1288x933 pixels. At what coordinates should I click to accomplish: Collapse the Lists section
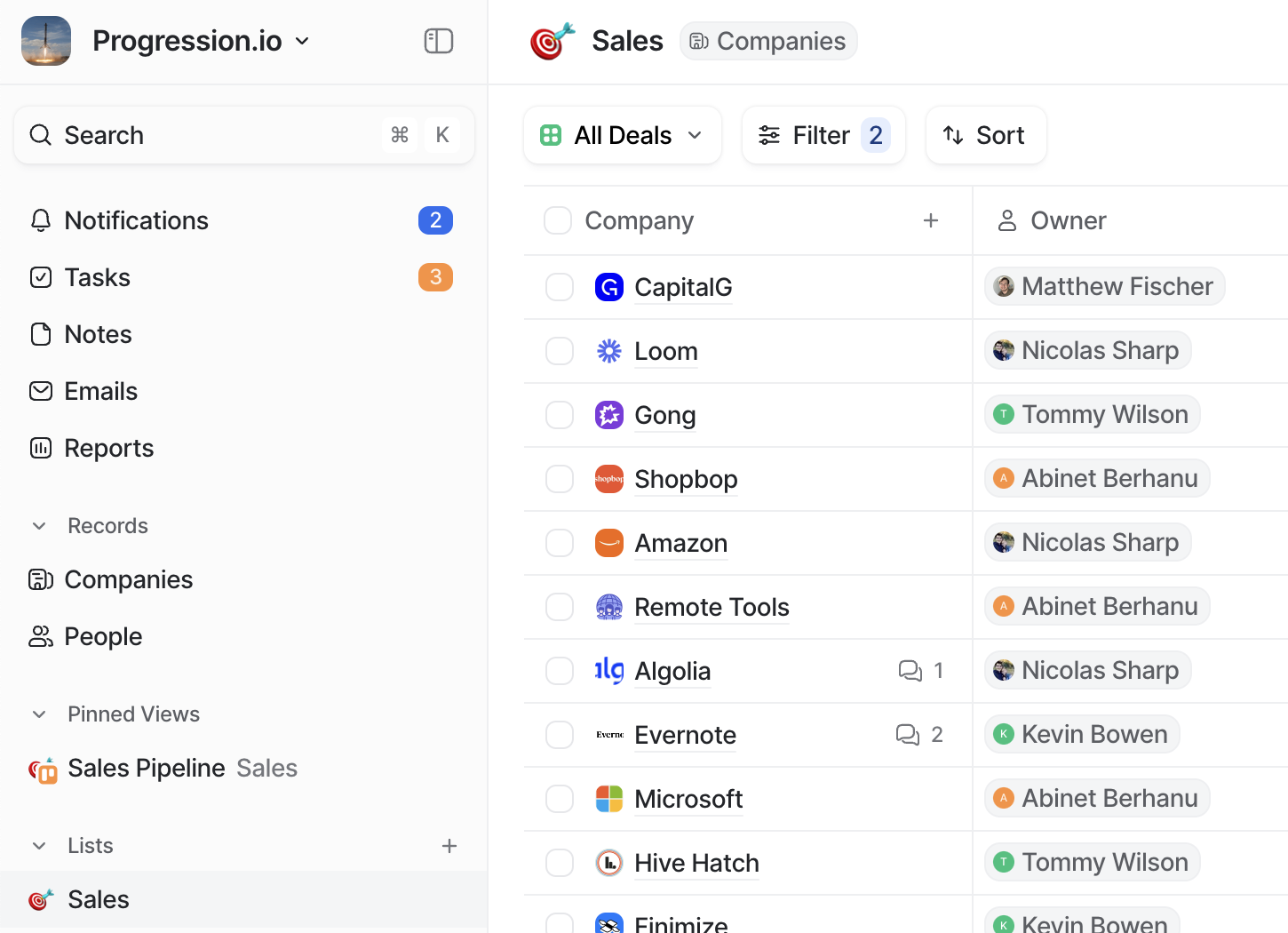coord(39,846)
